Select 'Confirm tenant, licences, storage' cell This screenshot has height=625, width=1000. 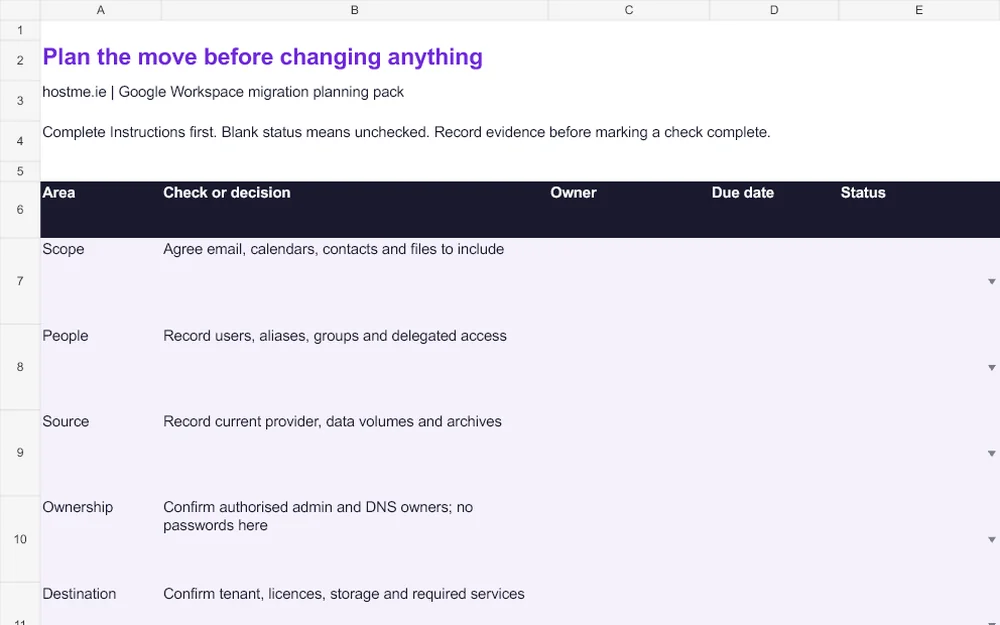355,604
